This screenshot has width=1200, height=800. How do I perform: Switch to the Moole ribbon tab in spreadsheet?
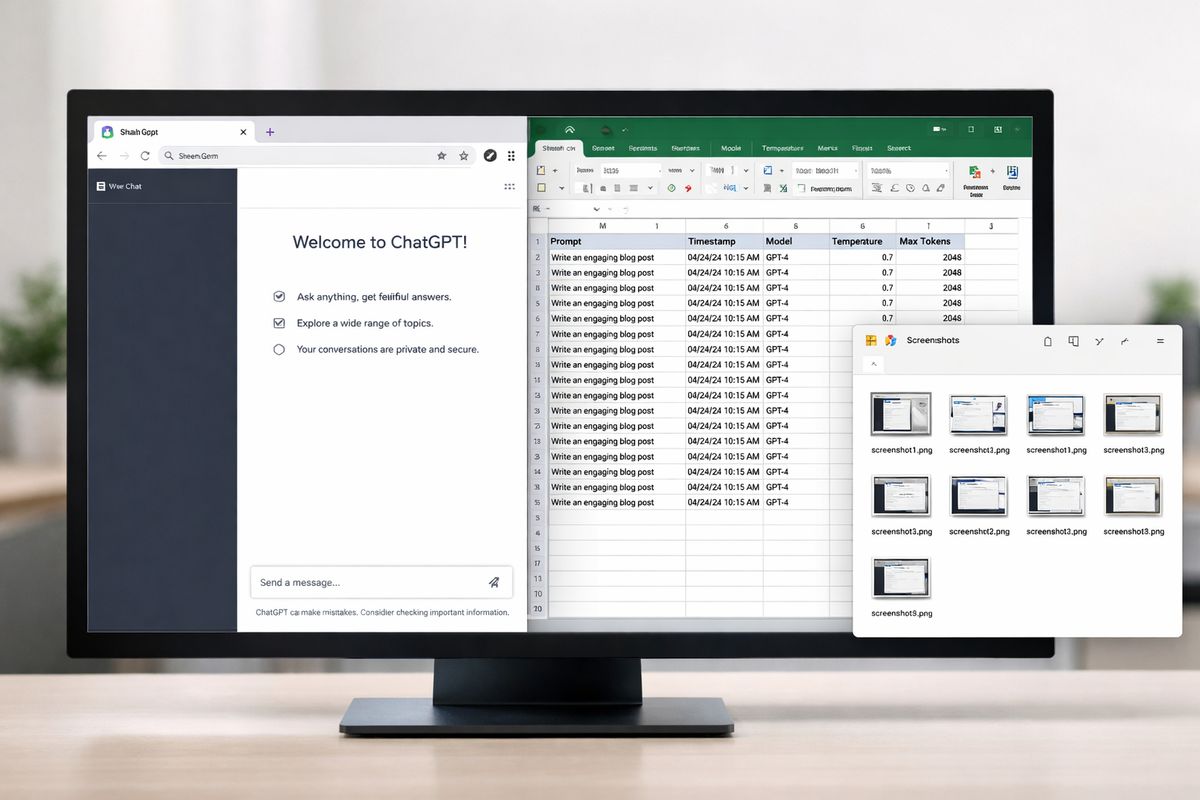click(731, 148)
